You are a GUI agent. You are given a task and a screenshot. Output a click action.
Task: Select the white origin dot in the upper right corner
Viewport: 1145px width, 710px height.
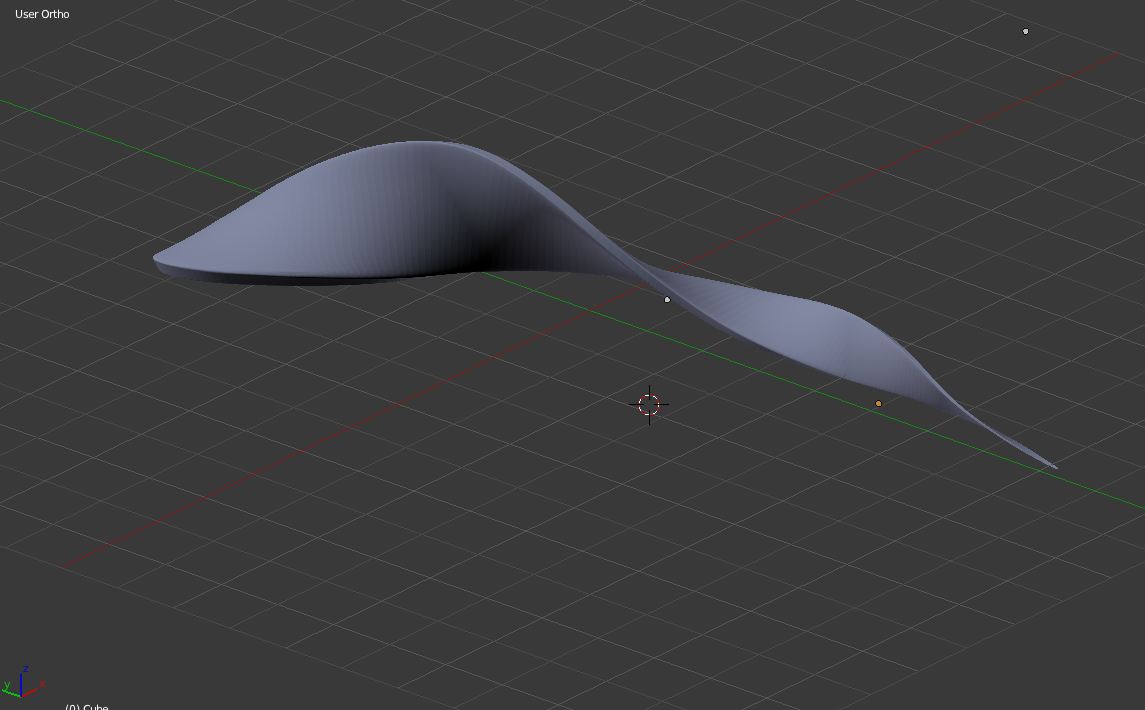[1025, 31]
